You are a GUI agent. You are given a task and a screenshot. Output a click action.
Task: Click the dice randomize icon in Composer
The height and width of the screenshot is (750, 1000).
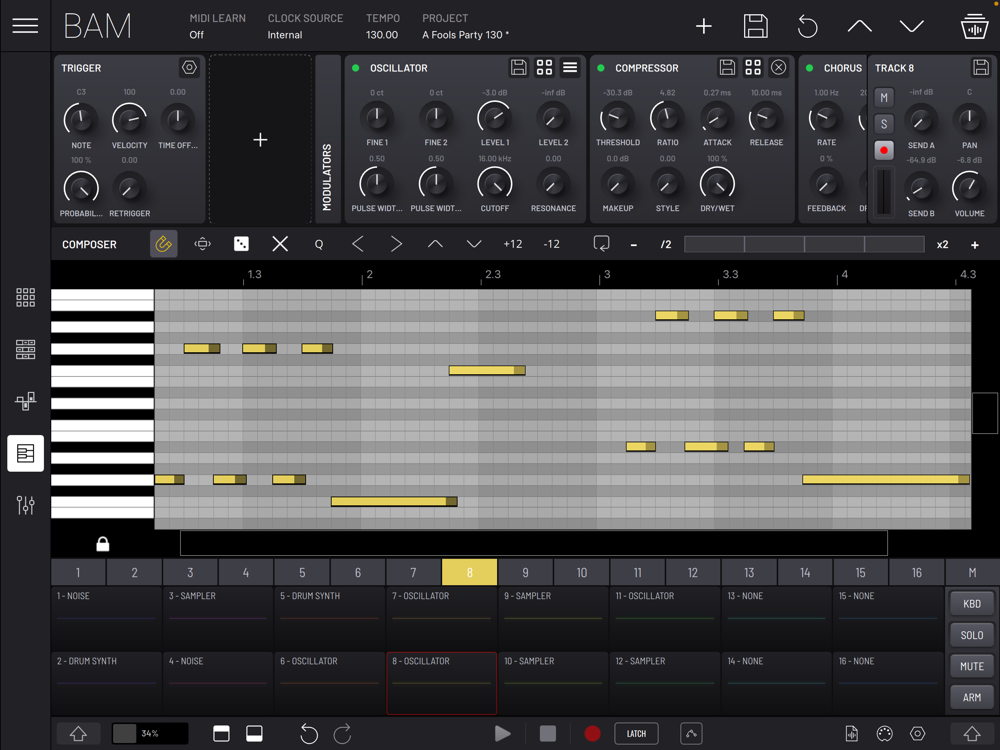[x=241, y=244]
